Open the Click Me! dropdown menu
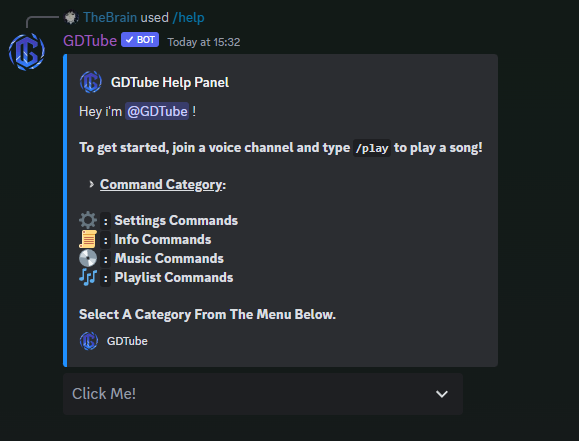579x441 pixels. 263,394
